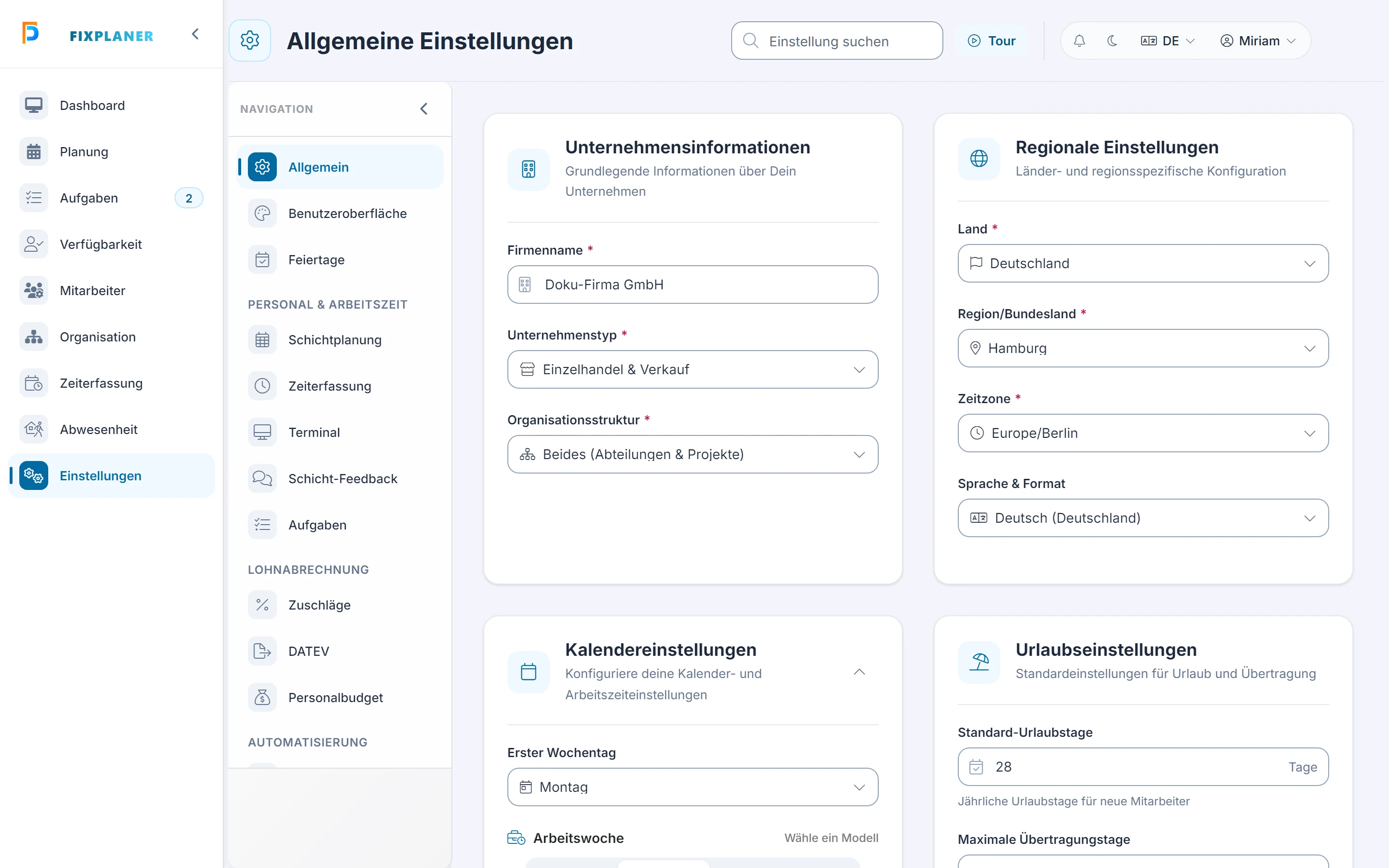Open Zeiterfassung in main sidebar
The height and width of the screenshot is (868, 1389).
click(x=111, y=383)
